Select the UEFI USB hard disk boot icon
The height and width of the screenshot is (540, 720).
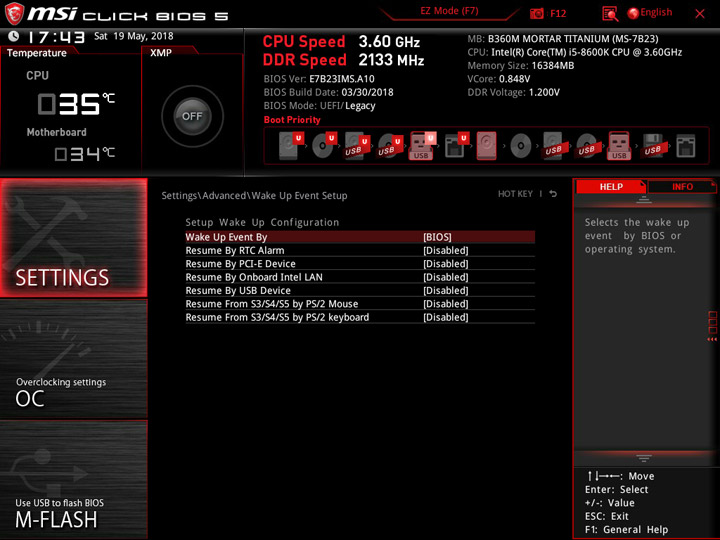click(x=357, y=146)
